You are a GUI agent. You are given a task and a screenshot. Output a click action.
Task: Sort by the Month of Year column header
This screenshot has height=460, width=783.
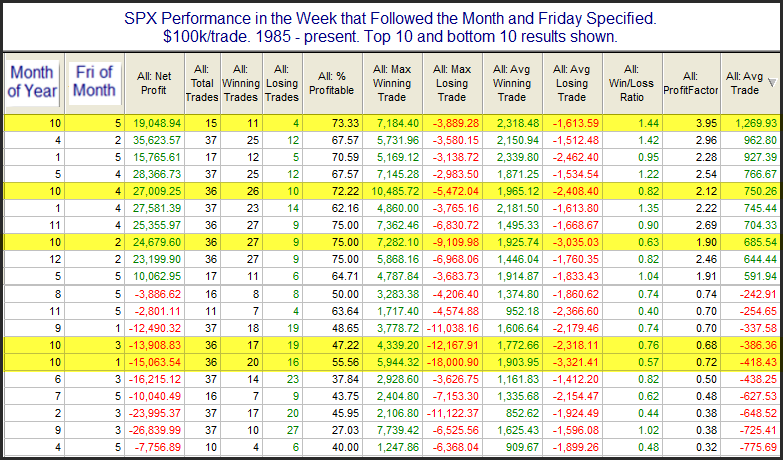click(33, 83)
